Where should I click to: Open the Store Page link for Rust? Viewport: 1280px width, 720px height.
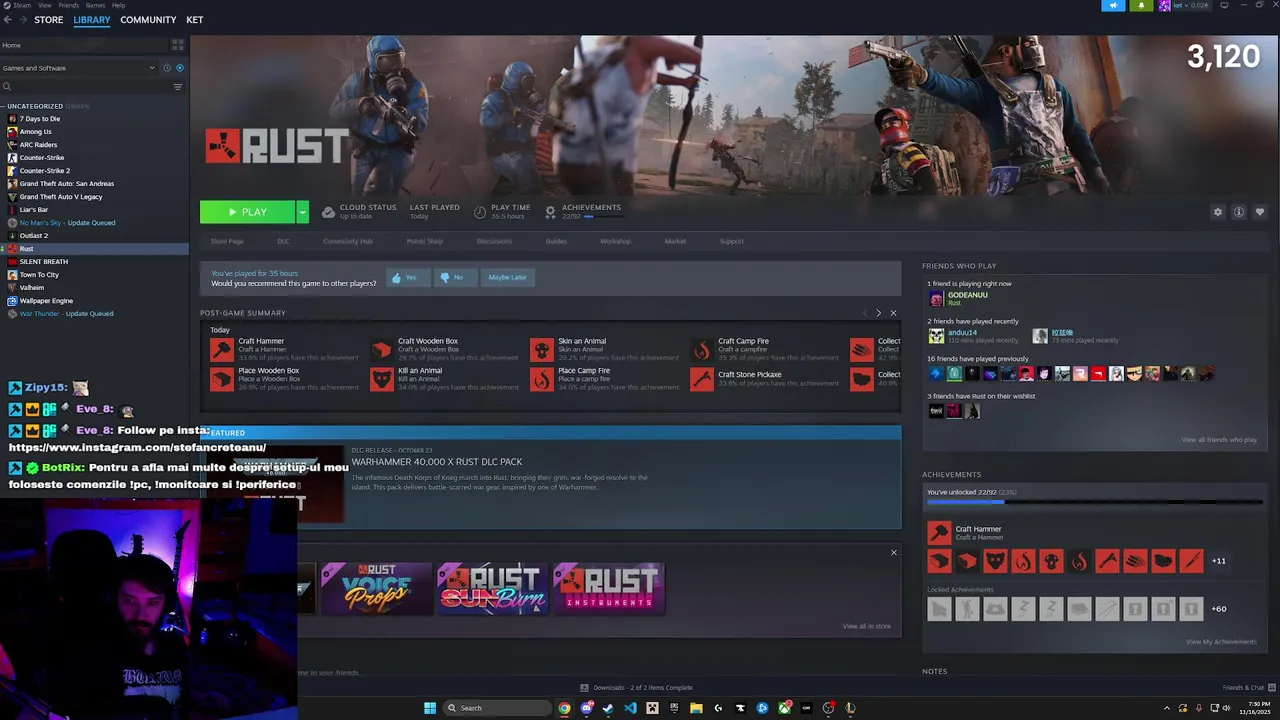227,241
